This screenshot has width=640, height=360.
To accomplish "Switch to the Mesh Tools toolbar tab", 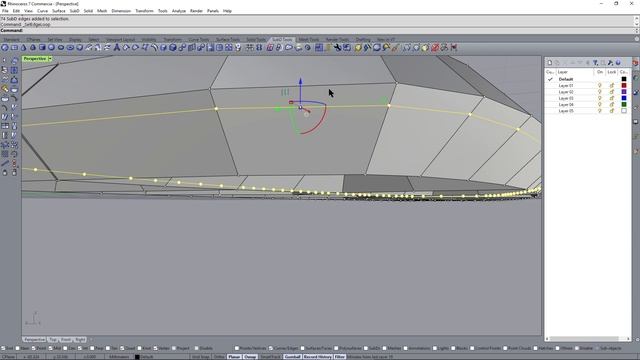I will 309,40.
